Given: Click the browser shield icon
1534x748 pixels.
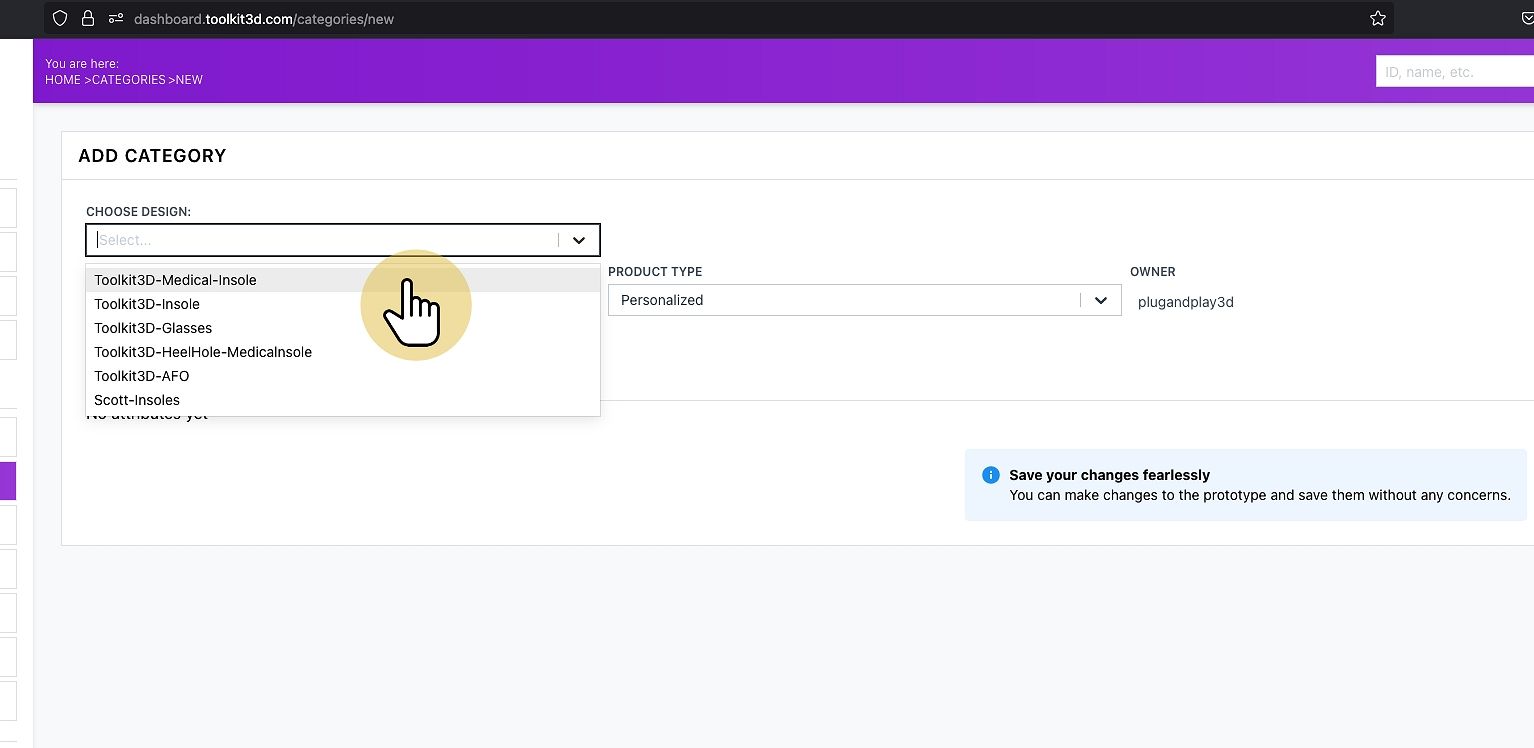Looking at the screenshot, I should [60, 18].
